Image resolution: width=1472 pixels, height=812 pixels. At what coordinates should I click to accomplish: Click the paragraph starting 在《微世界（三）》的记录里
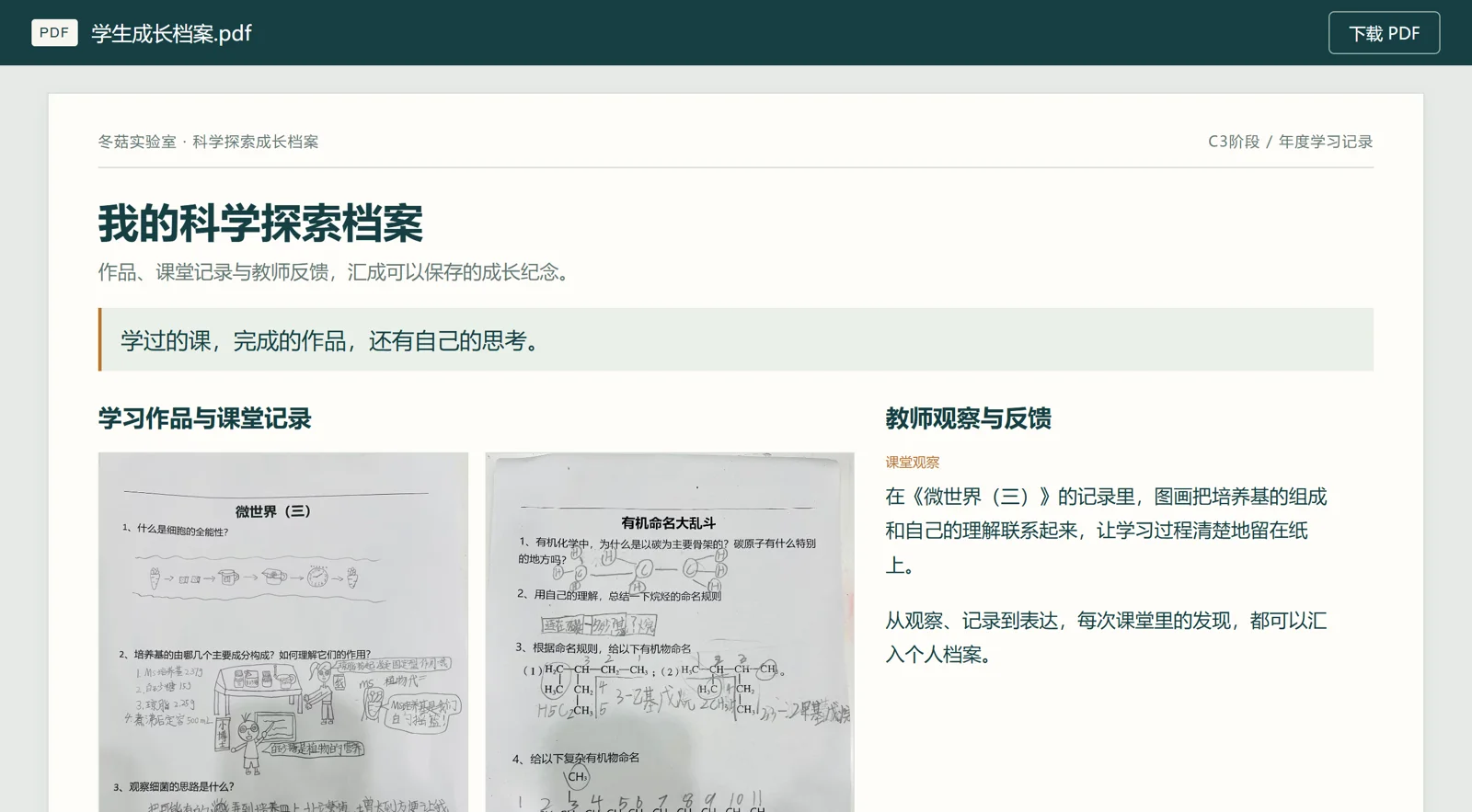(x=1106, y=531)
